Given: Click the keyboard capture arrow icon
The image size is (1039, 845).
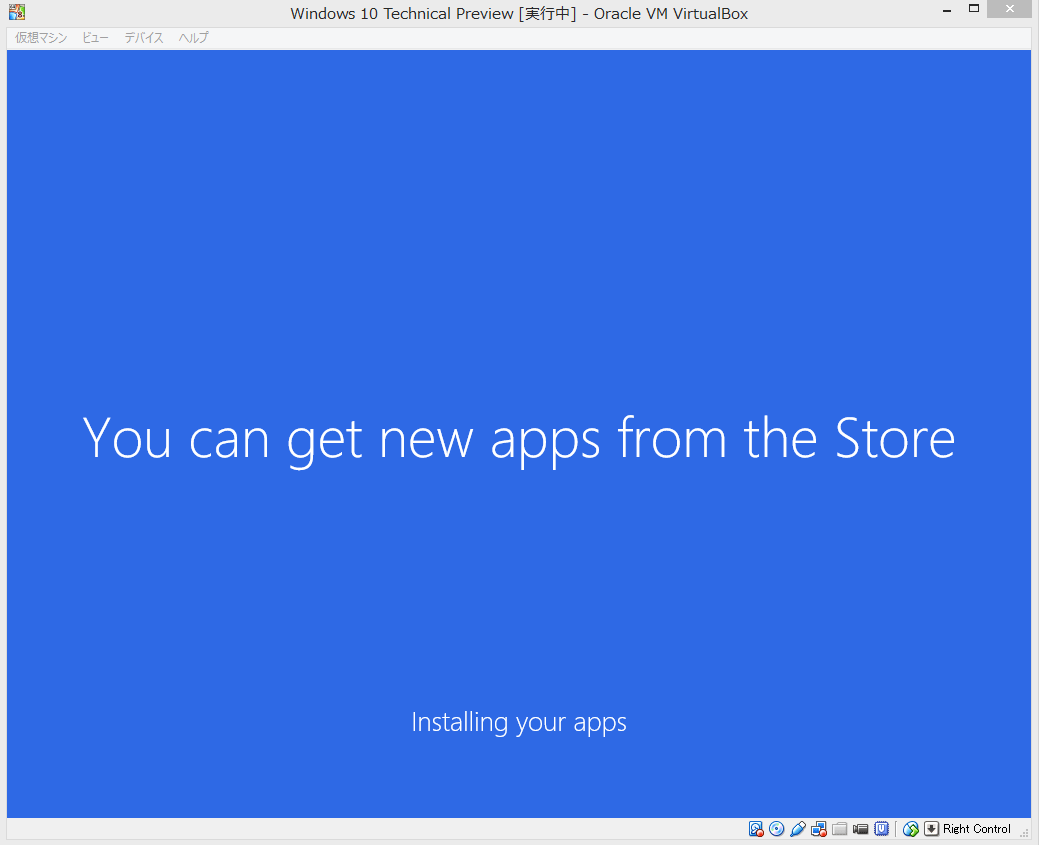Looking at the screenshot, I should point(932,828).
